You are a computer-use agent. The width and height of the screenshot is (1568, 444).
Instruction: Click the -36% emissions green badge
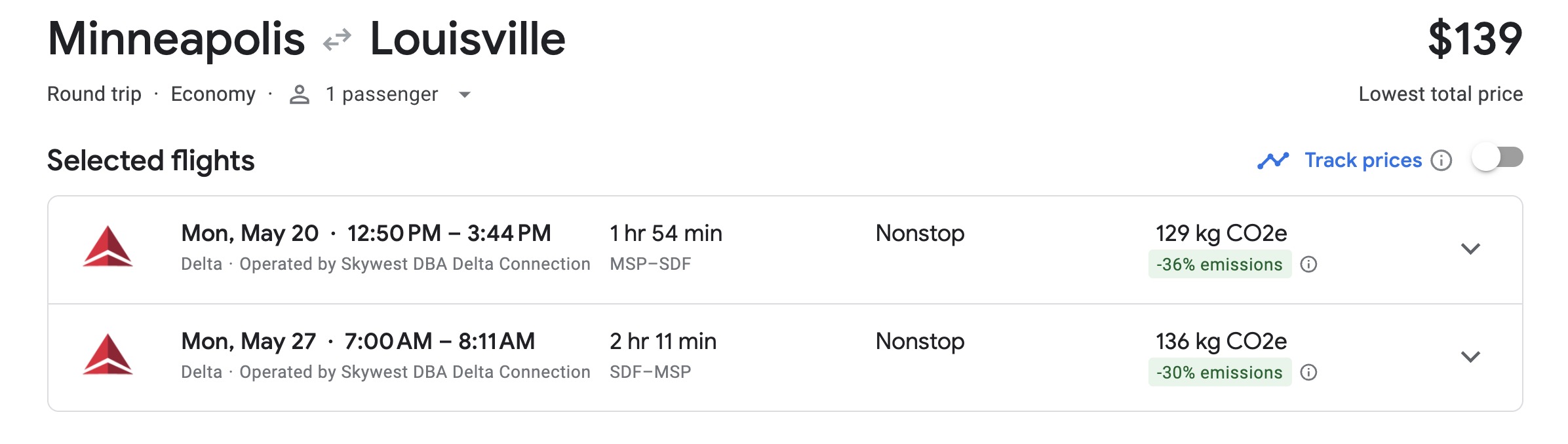1220,265
